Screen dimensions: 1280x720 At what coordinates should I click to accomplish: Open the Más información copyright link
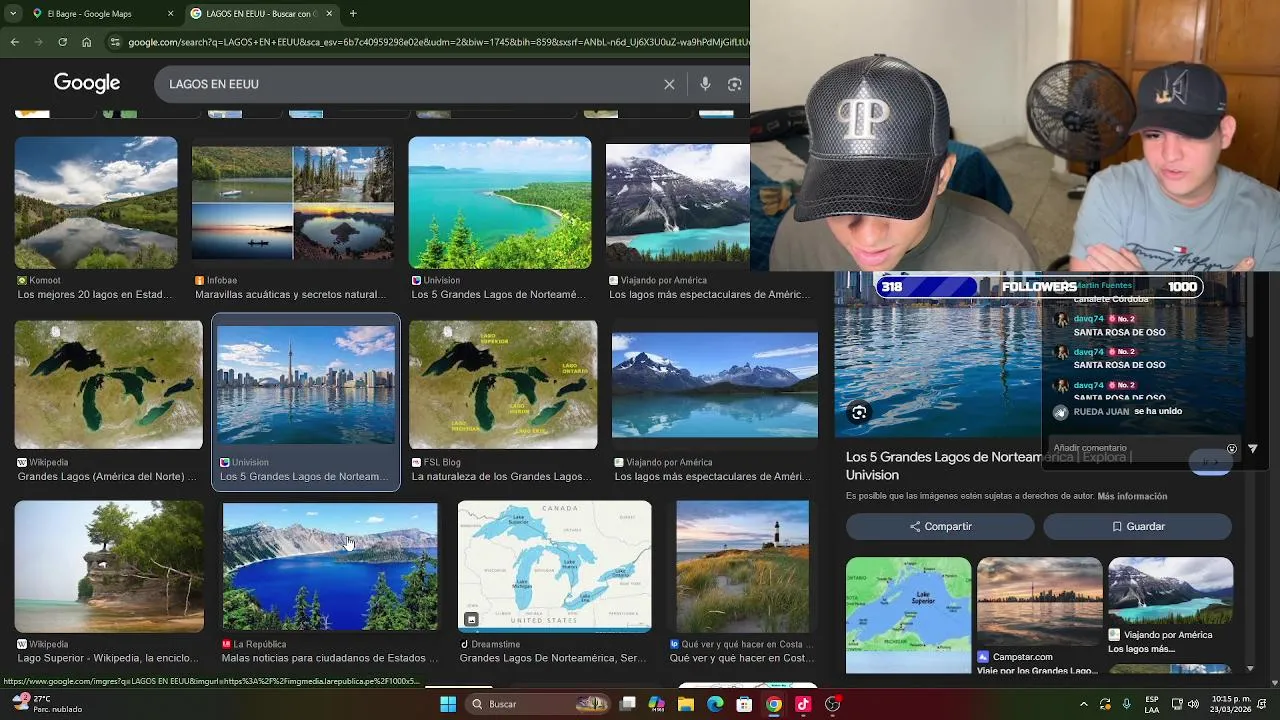pyautogui.click(x=1132, y=496)
